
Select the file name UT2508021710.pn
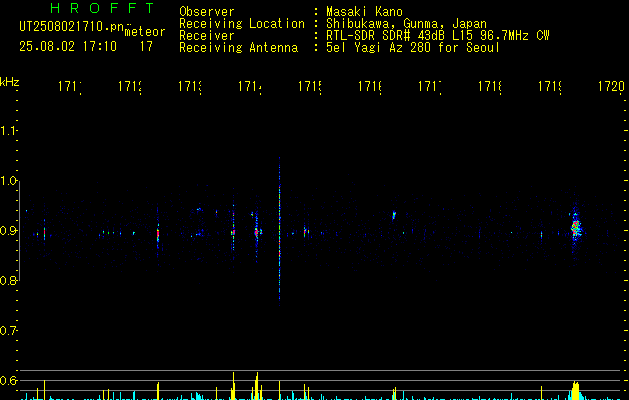pos(71,27)
